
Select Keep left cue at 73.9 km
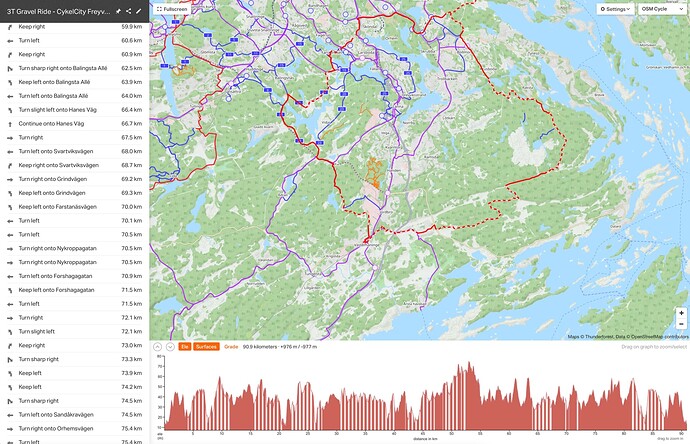(x=74, y=373)
